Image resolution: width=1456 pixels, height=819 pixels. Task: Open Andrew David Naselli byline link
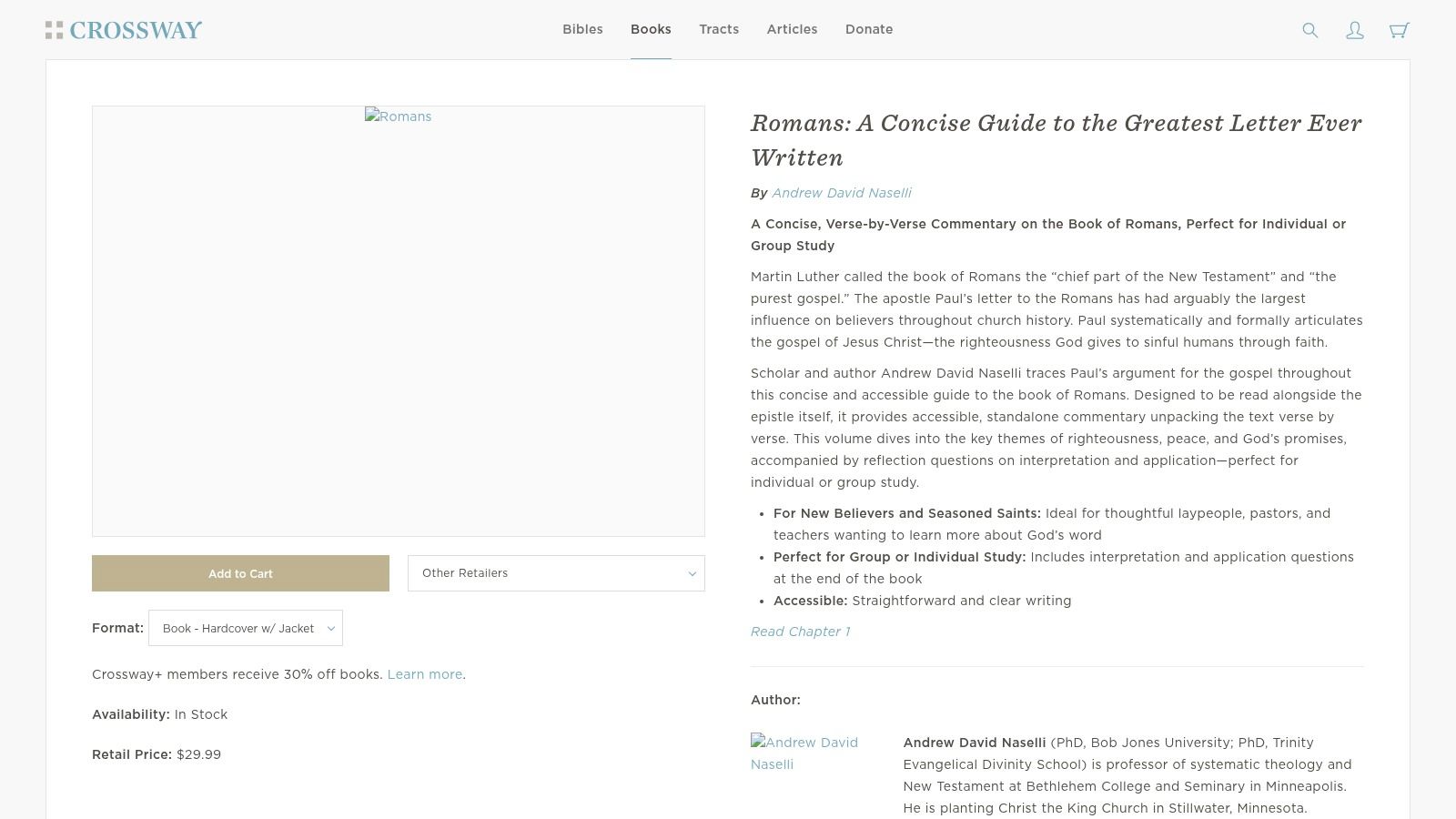coord(842,193)
